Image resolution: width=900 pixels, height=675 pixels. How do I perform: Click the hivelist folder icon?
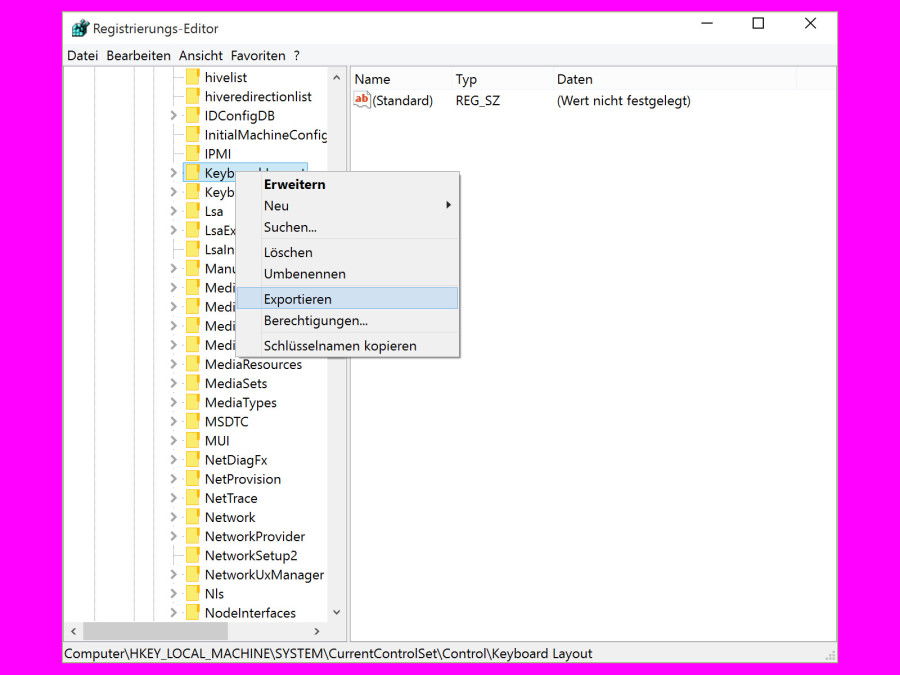pos(192,77)
